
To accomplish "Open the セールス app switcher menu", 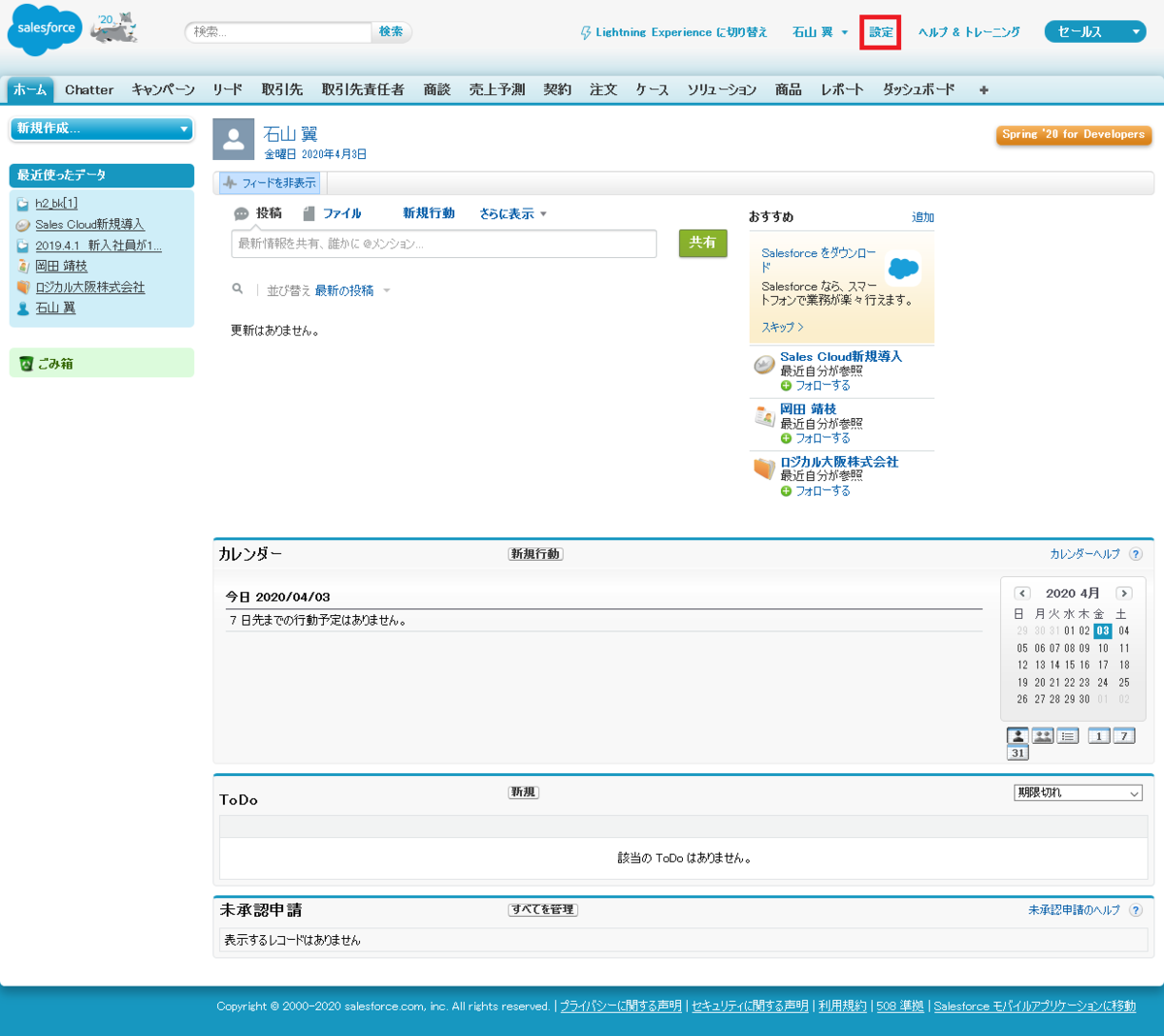I will coord(1095,32).
